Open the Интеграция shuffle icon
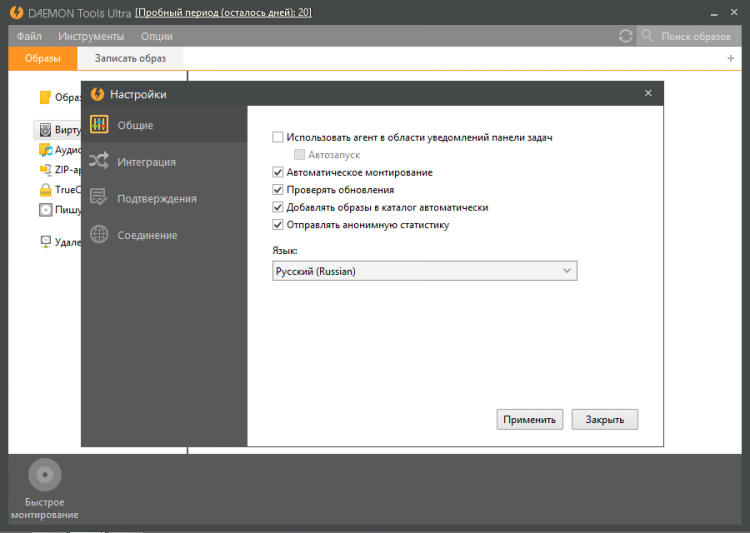Screen dimensions: 750x533 [99, 161]
